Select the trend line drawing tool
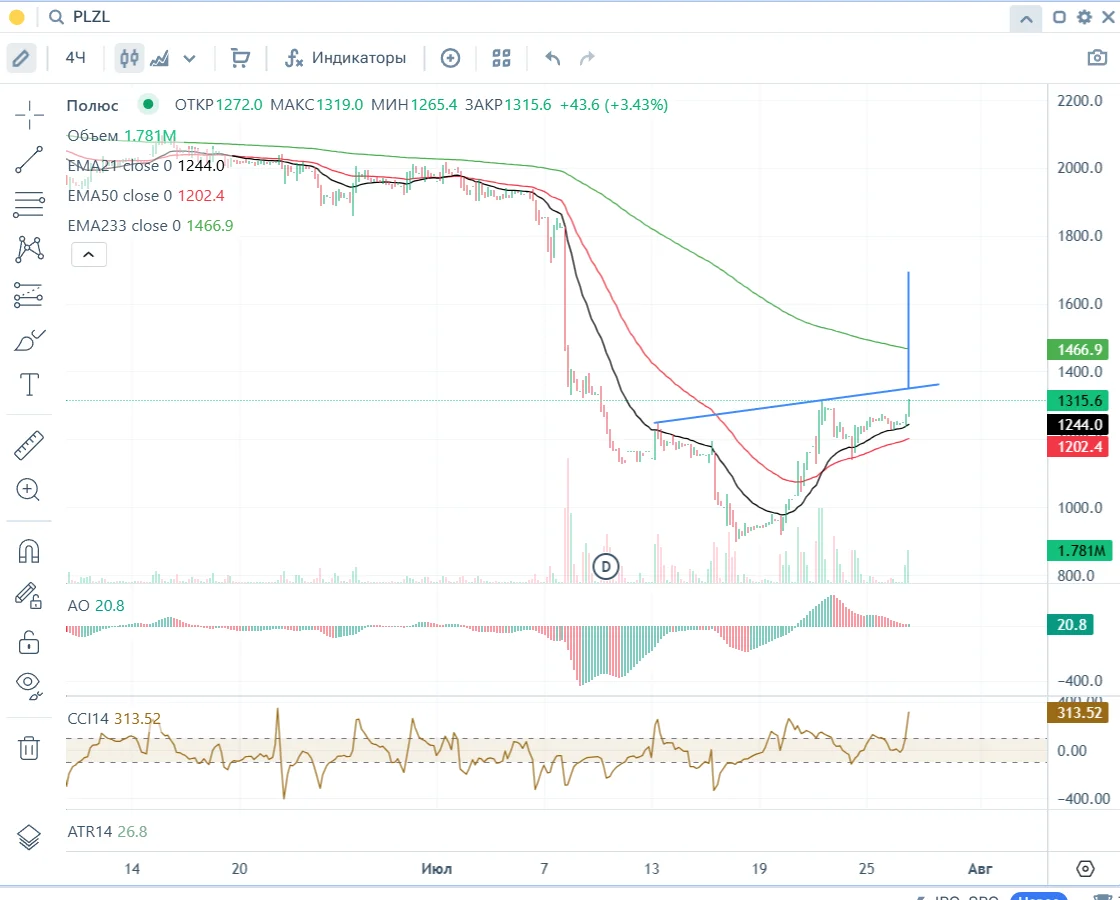The width and height of the screenshot is (1120, 900). point(29,160)
